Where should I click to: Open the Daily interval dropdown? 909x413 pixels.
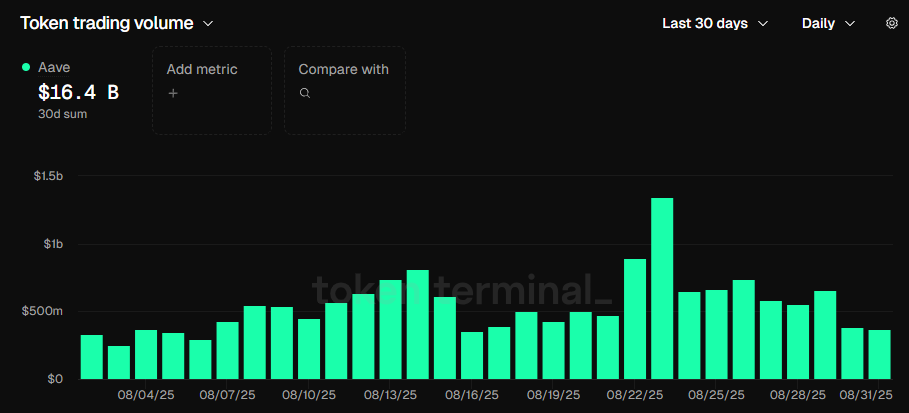[x=828, y=23]
